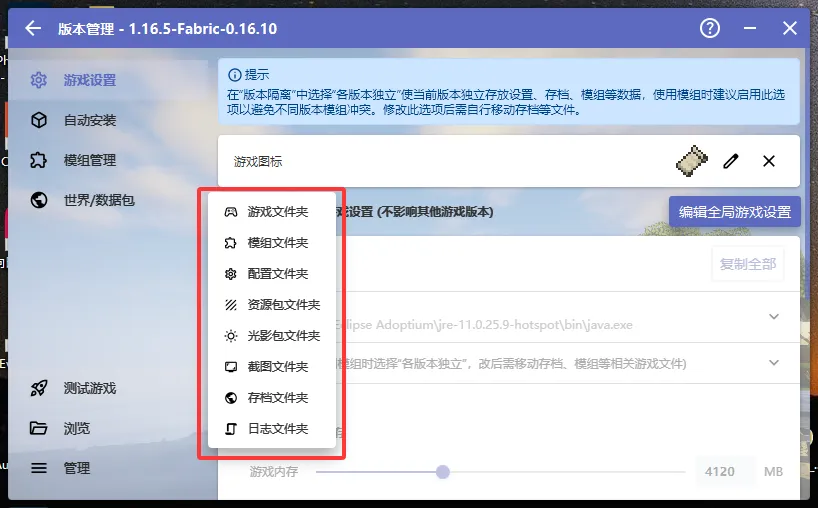
Task: Expand the version isolation dropdown chevron
Action: [x=773, y=363]
